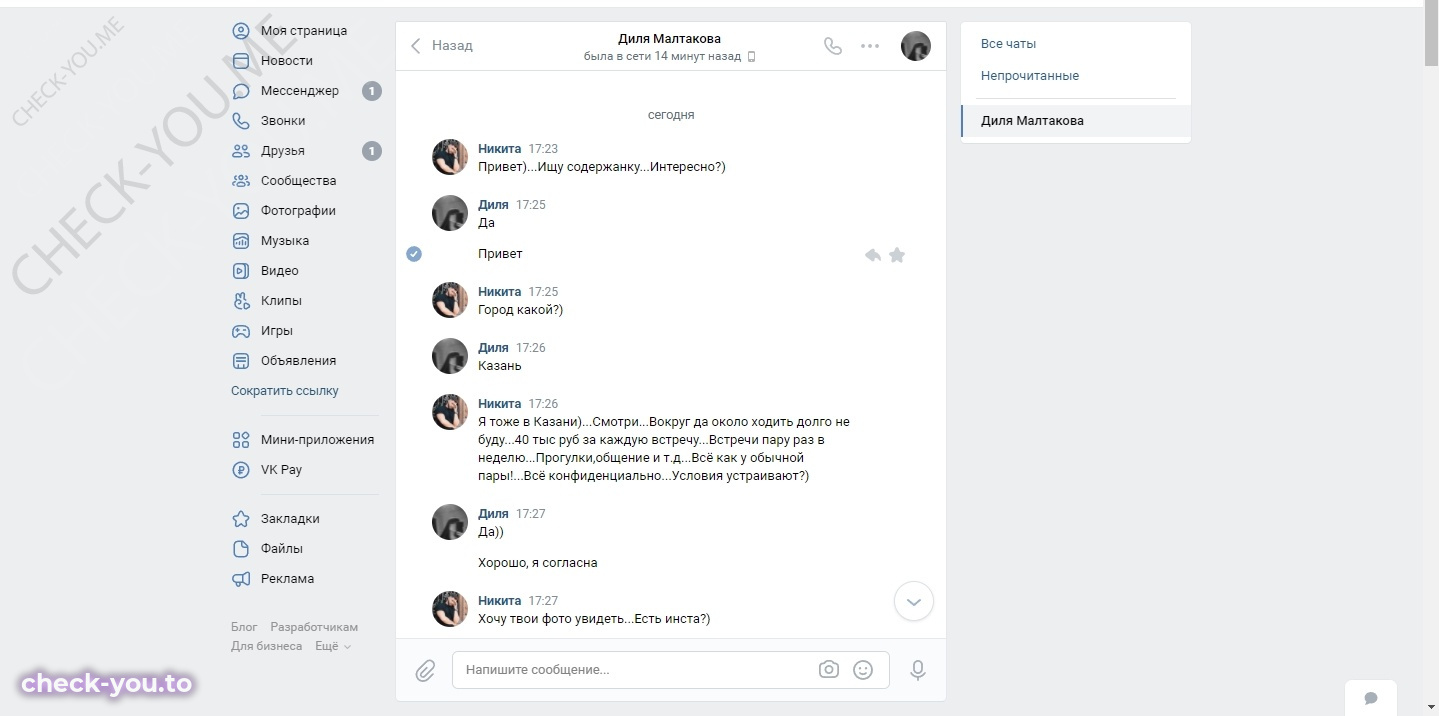Click sender name Никита at 17:26
The width and height of the screenshot is (1439, 716).
point(500,404)
